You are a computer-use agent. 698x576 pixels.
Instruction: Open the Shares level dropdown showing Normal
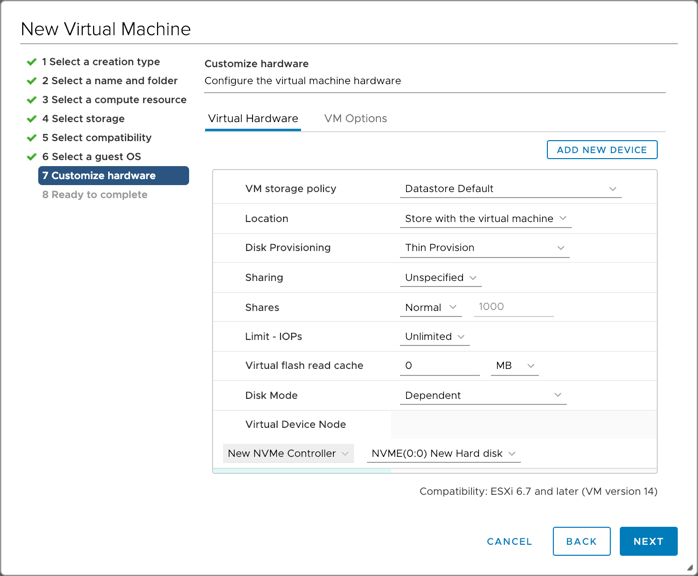[430, 308]
